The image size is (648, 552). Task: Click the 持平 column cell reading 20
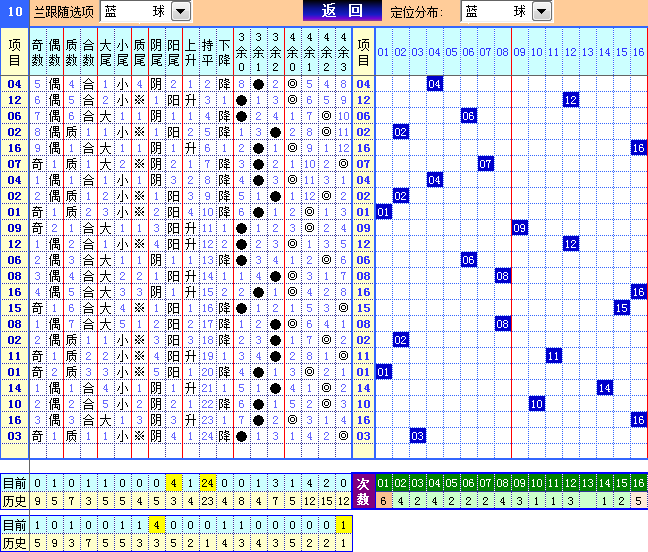pos(207,372)
